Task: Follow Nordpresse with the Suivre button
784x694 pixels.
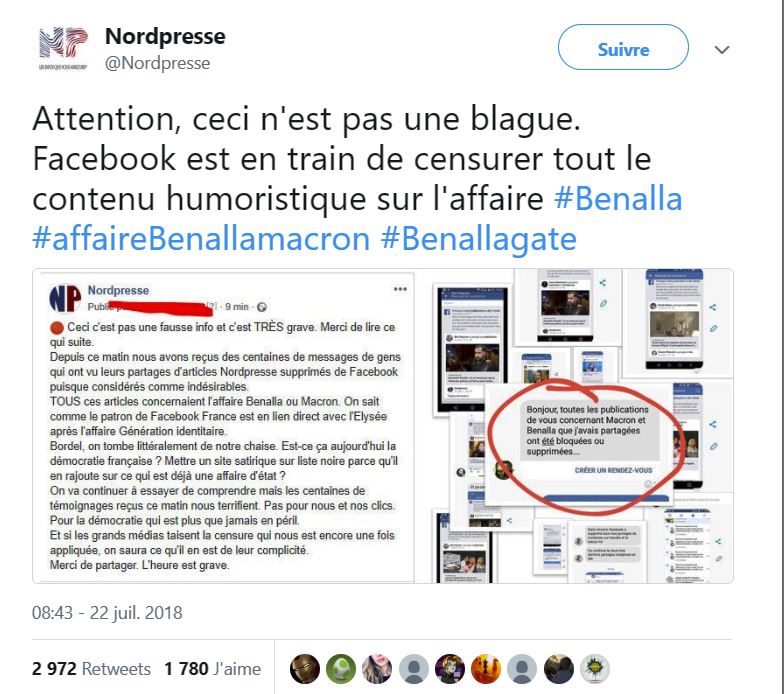Action: click(623, 48)
